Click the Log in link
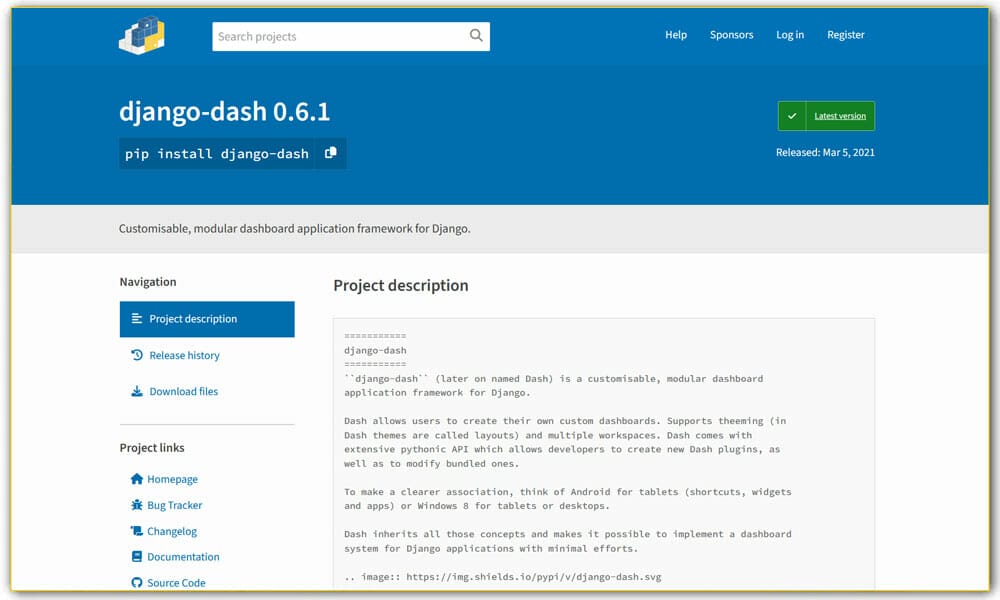 [x=790, y=34]
